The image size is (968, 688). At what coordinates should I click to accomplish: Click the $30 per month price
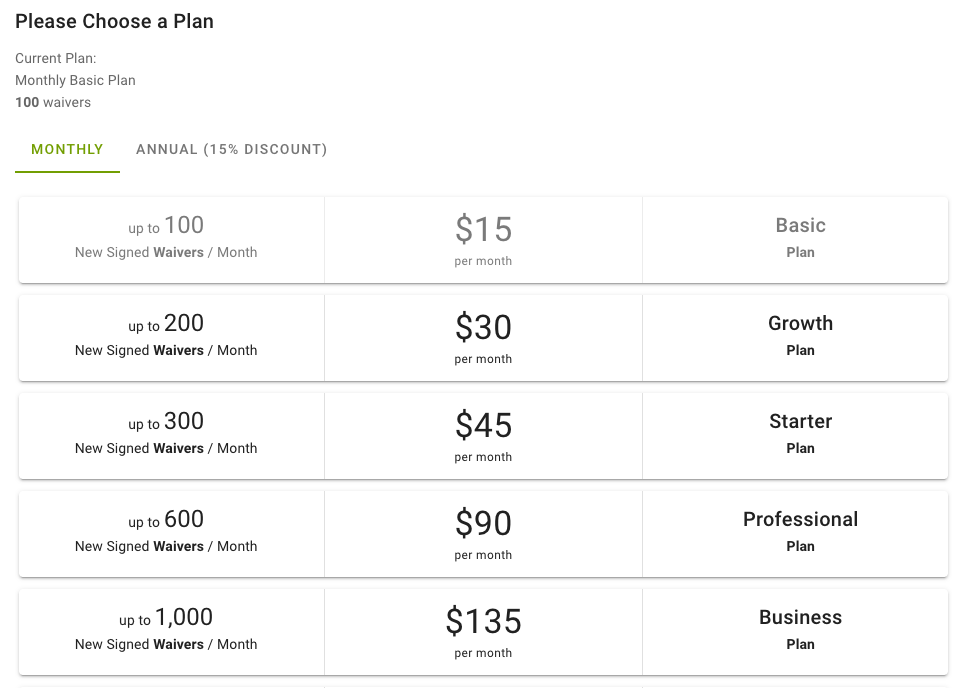pyautogui.click(x=483, y=338)
